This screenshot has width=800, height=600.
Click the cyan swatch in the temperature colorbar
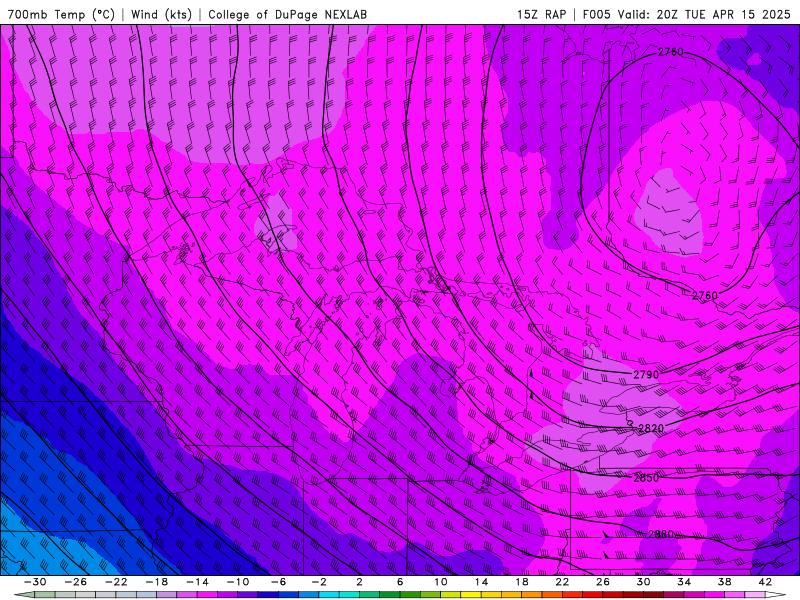point(329,594)
